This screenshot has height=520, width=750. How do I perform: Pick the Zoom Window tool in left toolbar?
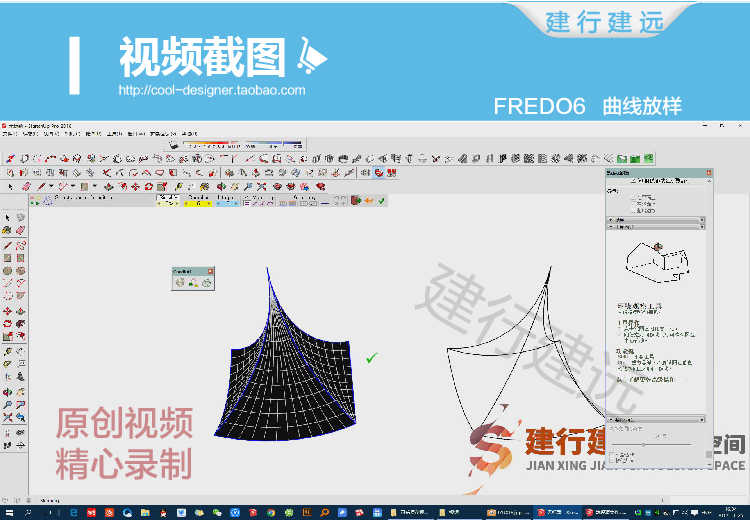click(20, 405)
